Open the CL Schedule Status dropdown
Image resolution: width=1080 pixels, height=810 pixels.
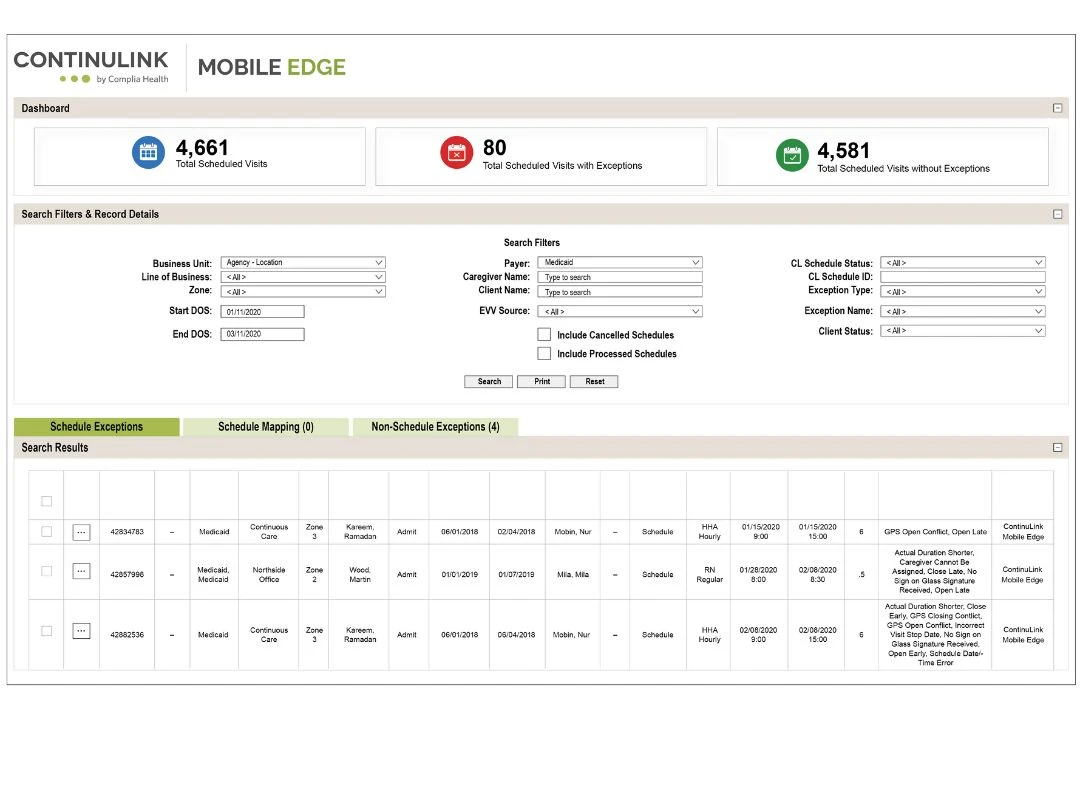pos(963,262)
